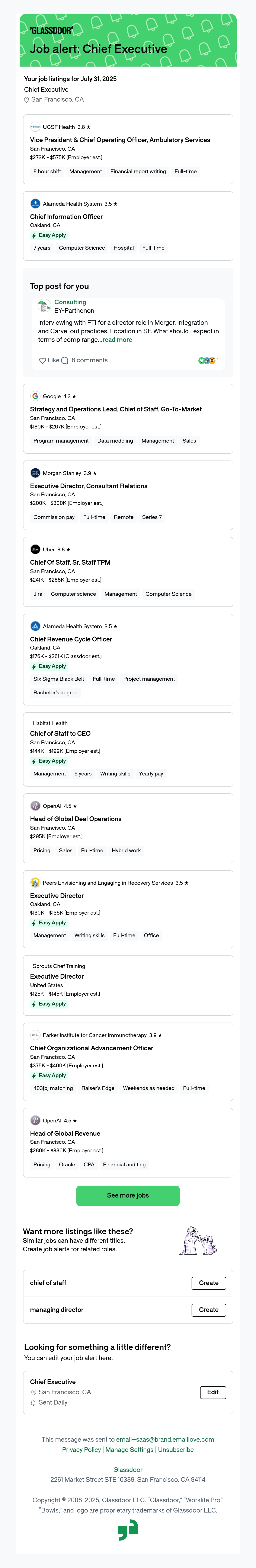Open the Manage Settings link
This screenshot has height=1568, width=256.
click(x=129, y=1450)
